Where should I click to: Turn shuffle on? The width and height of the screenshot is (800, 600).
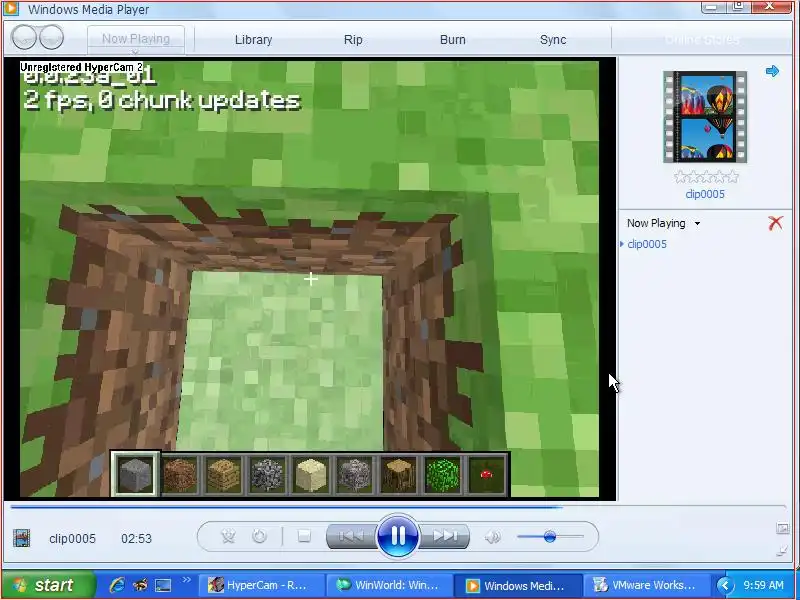point(228,536)
